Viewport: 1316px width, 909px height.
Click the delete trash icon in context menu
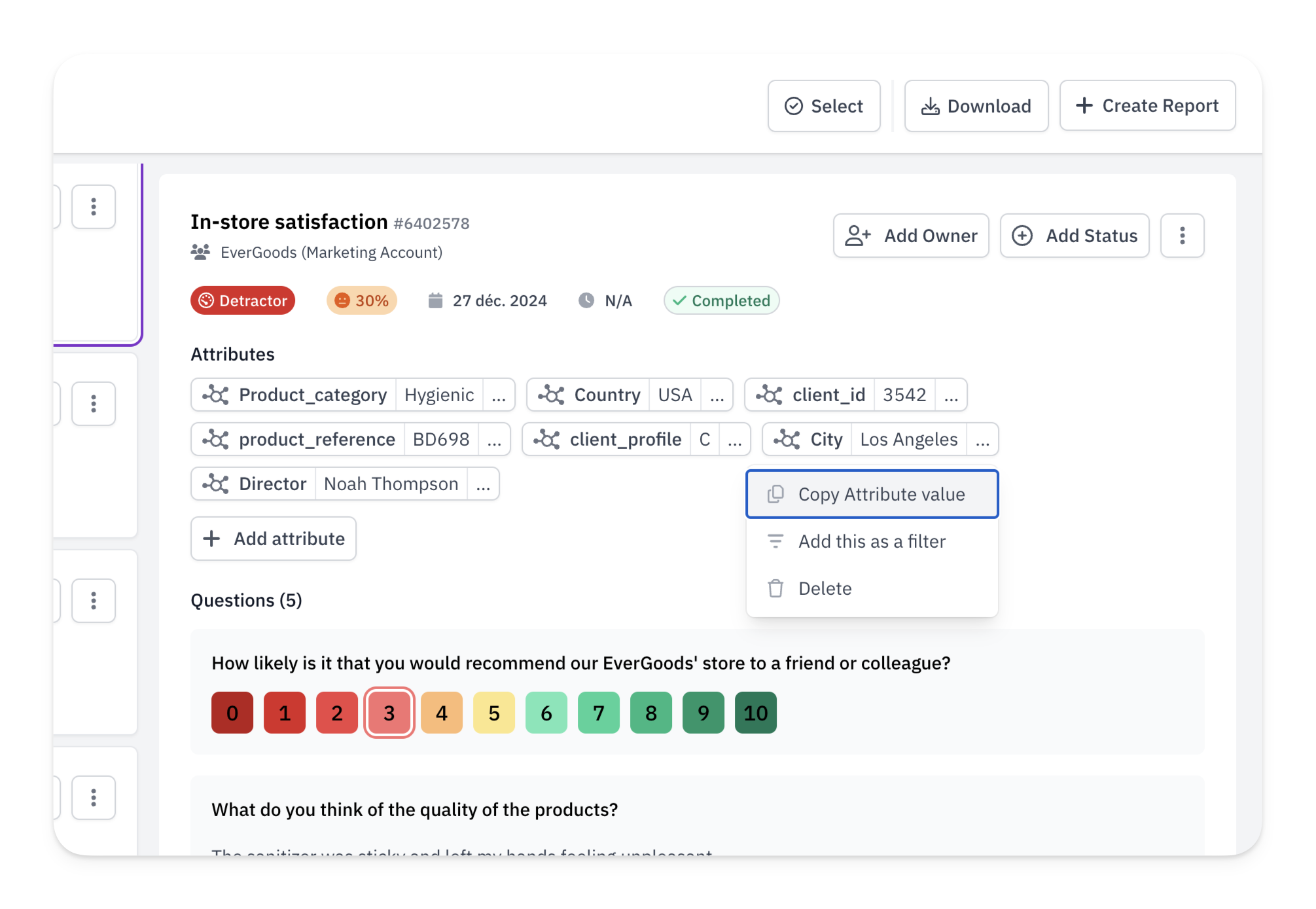[776, 588]
